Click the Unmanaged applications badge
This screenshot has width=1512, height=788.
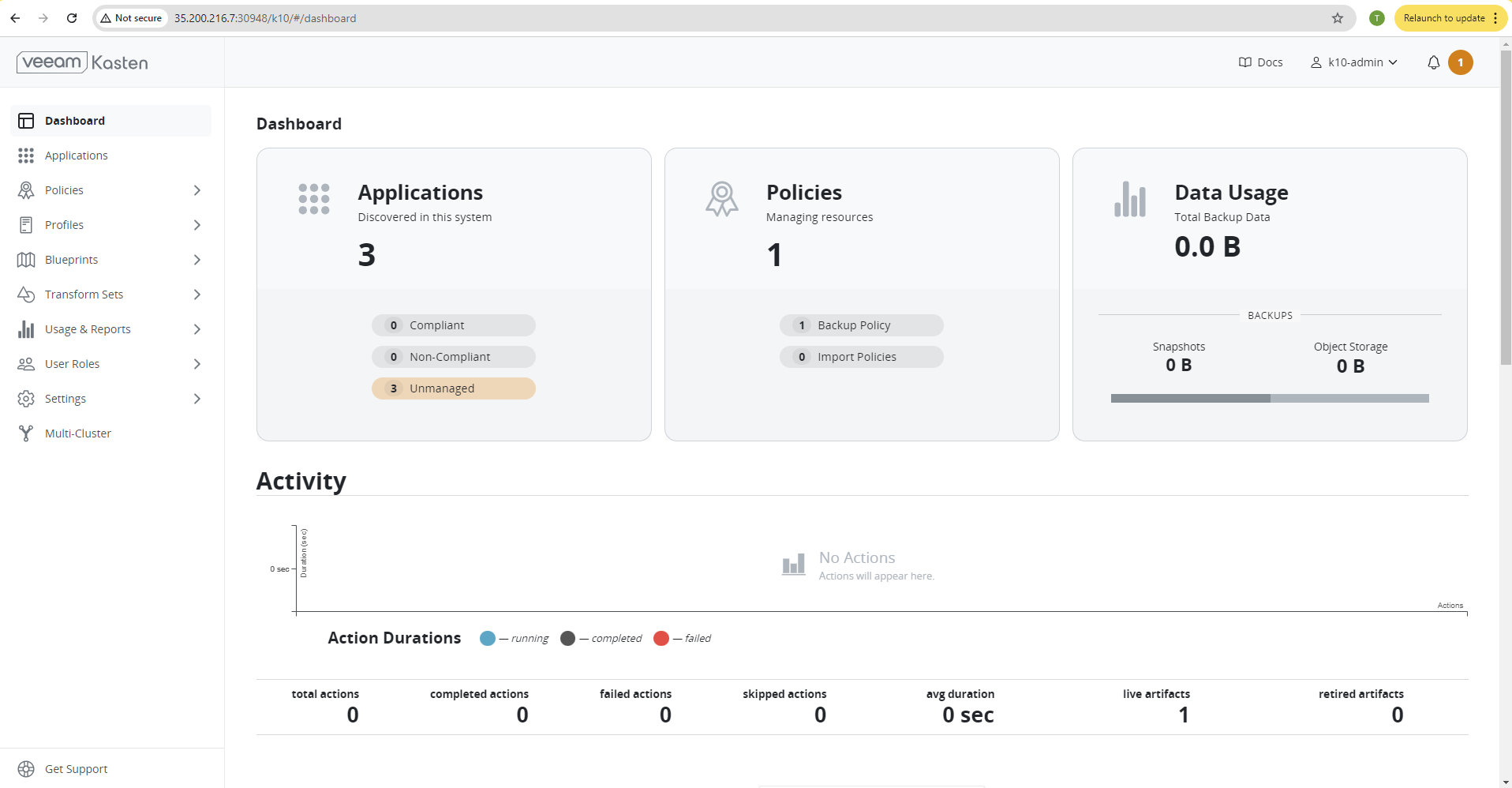click(x=453, y=388)
